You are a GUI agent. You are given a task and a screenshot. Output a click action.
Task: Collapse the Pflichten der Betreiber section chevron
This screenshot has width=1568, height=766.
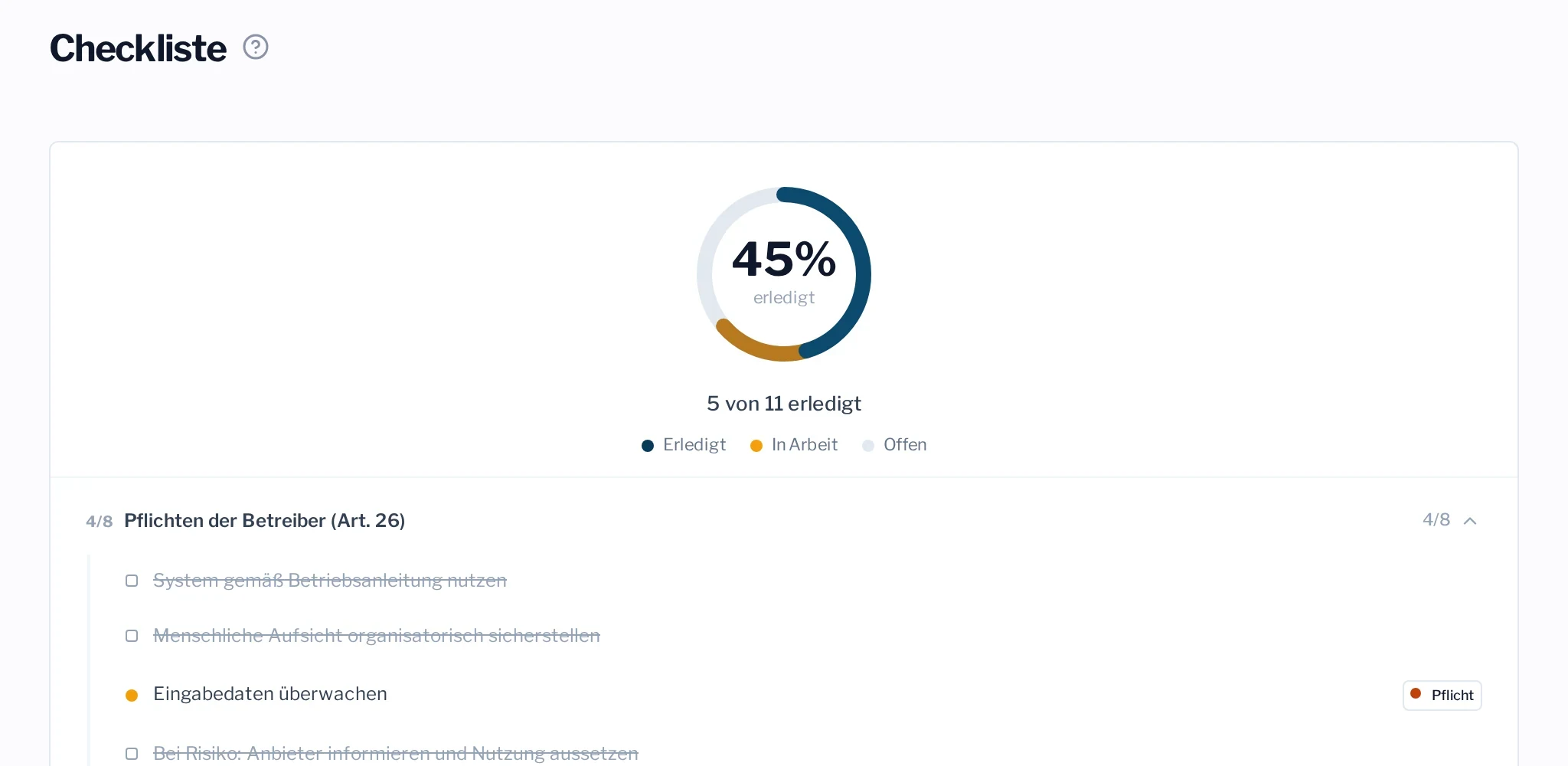[x=1470, y=521]
